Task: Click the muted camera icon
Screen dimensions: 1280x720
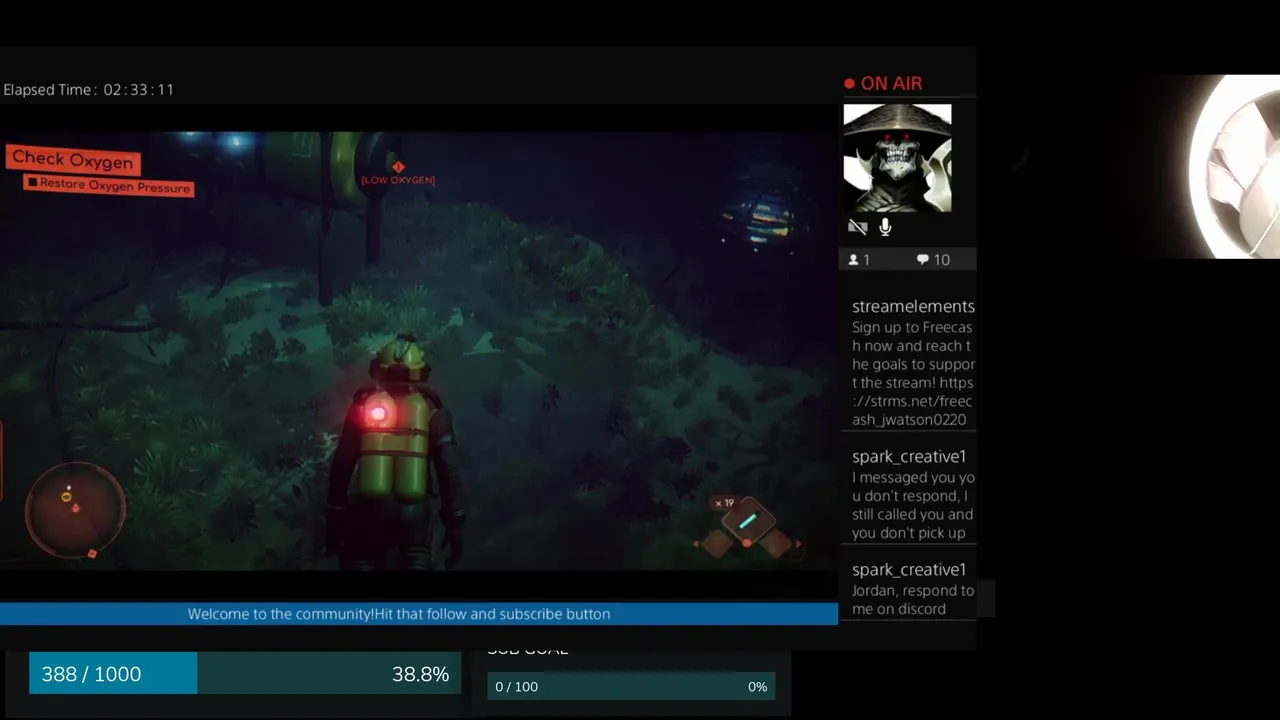Action: [857, 227]
